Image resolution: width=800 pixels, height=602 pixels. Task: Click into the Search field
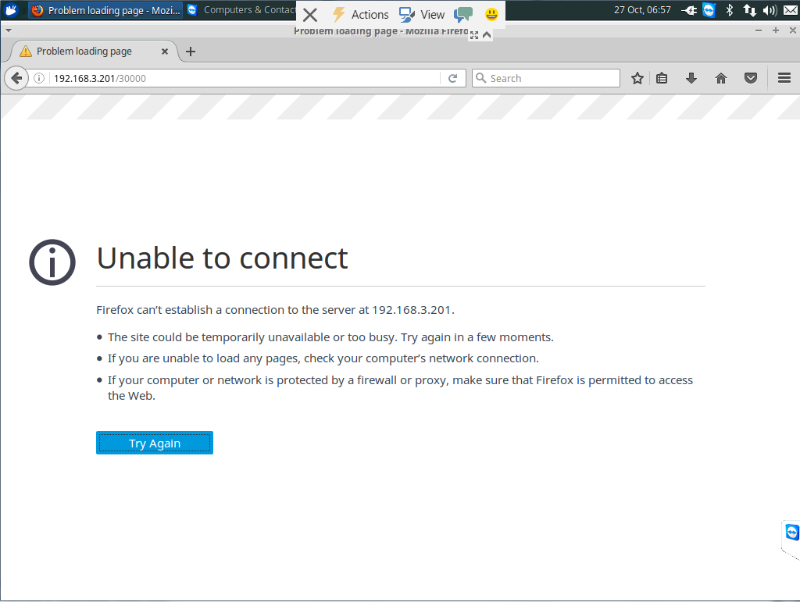tap(546, 78)
